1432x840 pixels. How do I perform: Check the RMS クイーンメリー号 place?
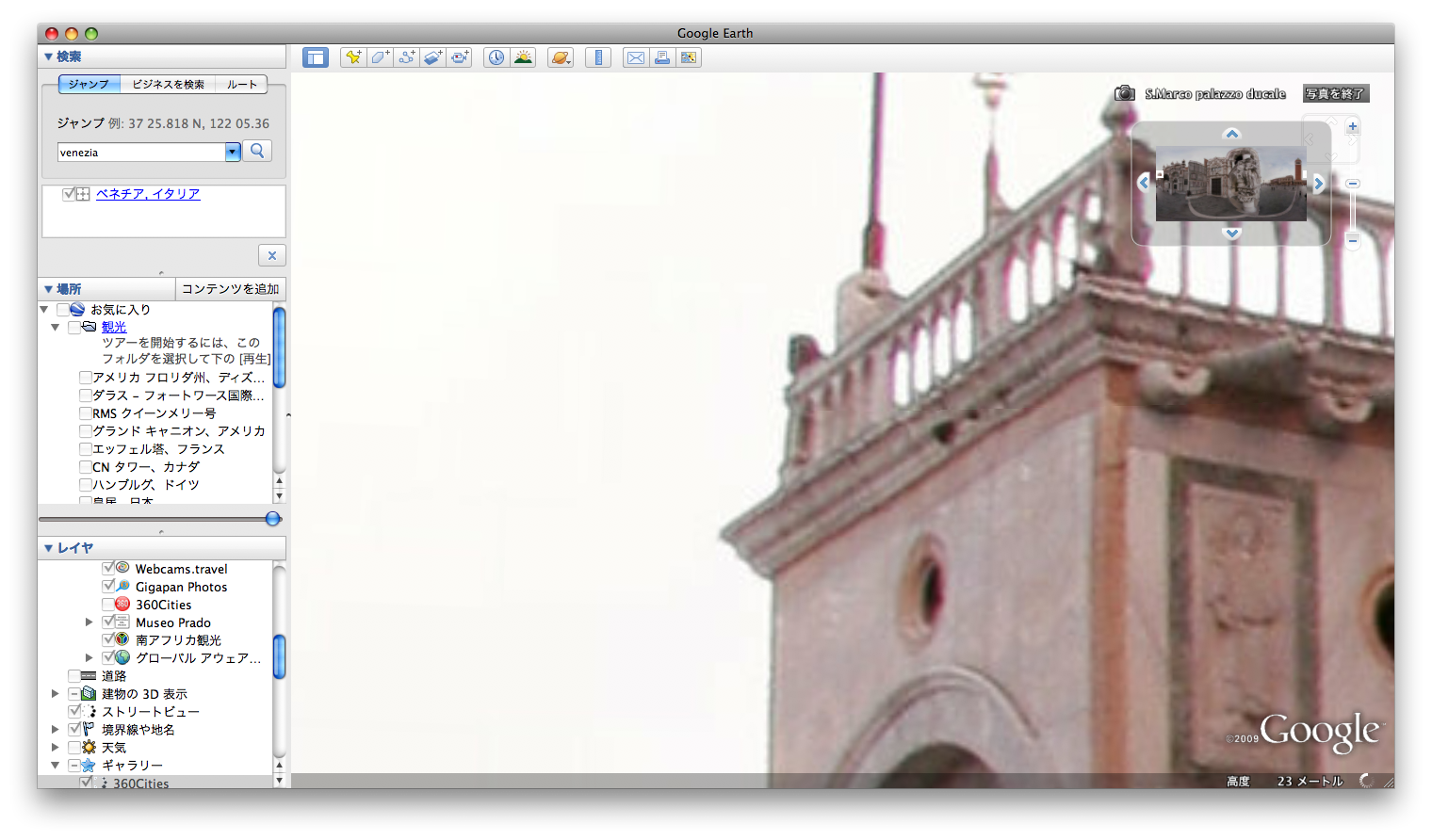coord(86,413)
